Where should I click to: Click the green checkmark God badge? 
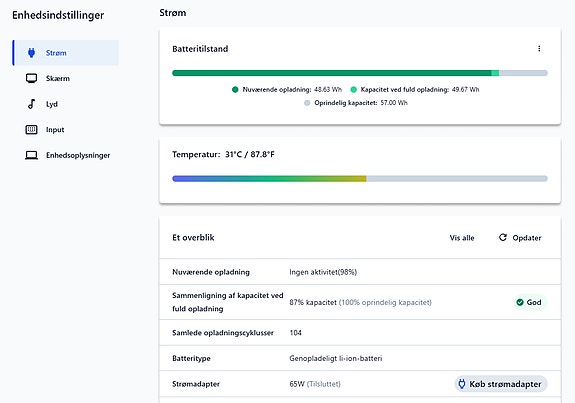point(530,302)
